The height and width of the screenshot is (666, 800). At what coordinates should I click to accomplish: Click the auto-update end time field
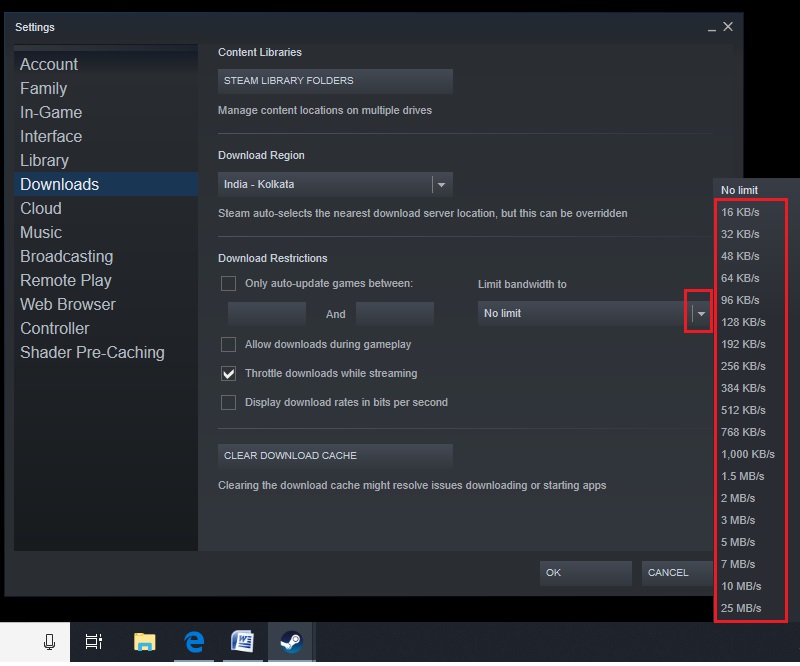pyautogui.click(x=395, y=314)
